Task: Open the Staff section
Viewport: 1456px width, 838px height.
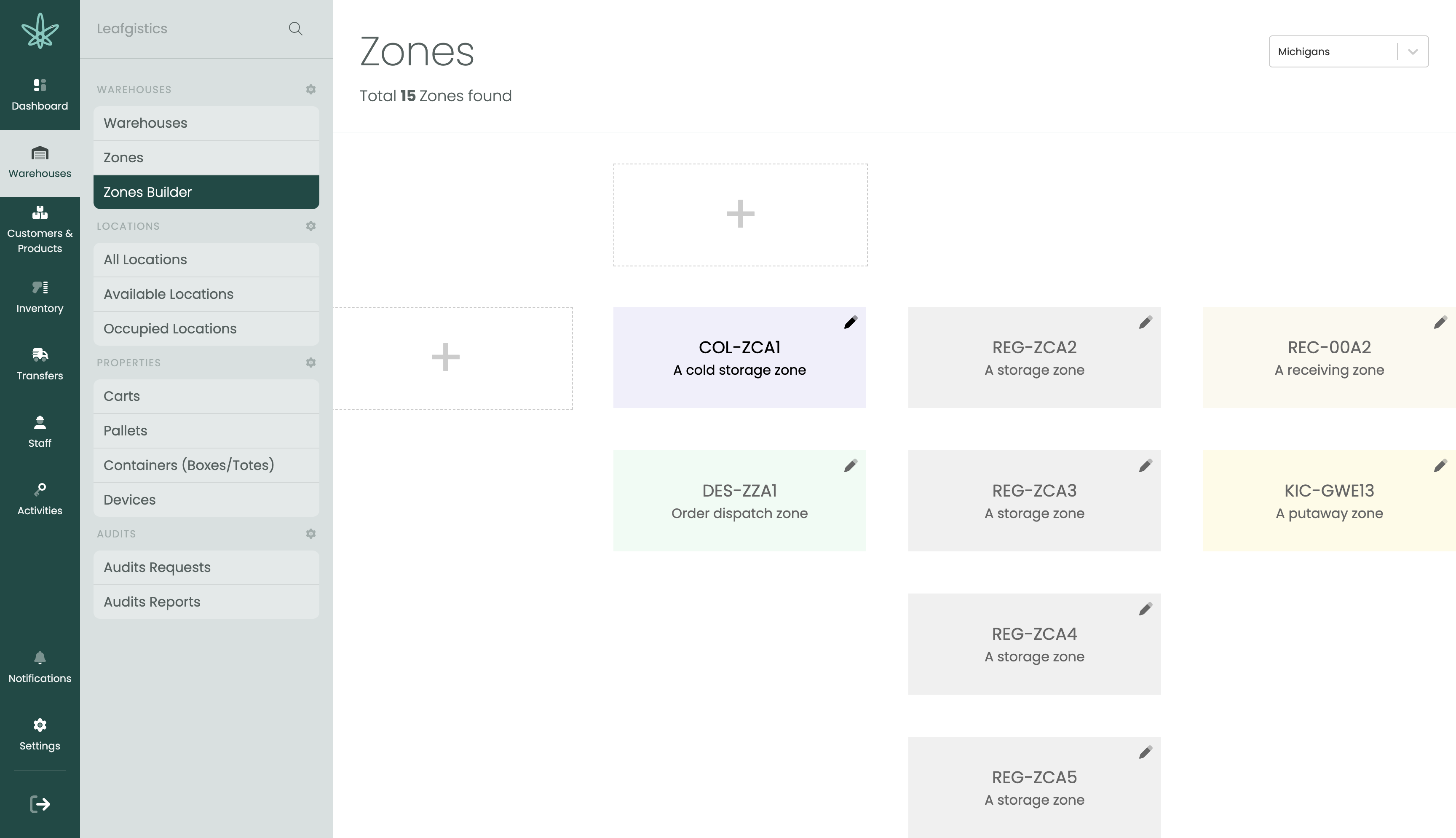Action: [40, 432]
